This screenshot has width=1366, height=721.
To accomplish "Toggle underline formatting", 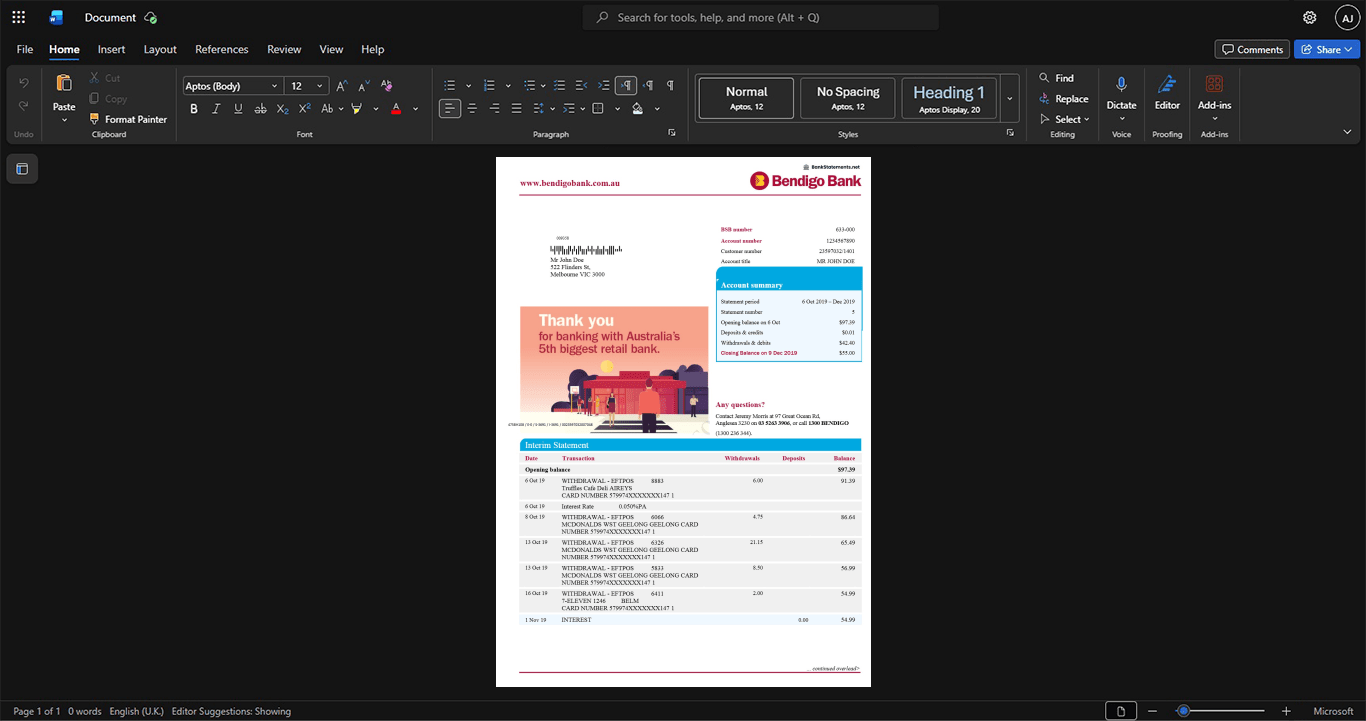I will click(238, 108).
